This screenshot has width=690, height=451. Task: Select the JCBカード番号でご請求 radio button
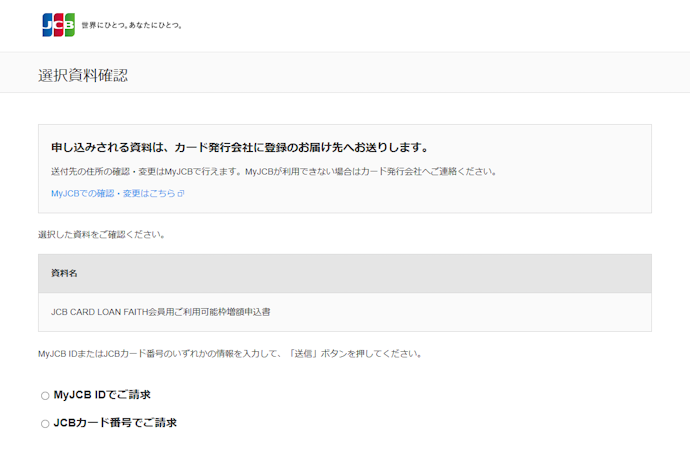[x=45, y=423]
